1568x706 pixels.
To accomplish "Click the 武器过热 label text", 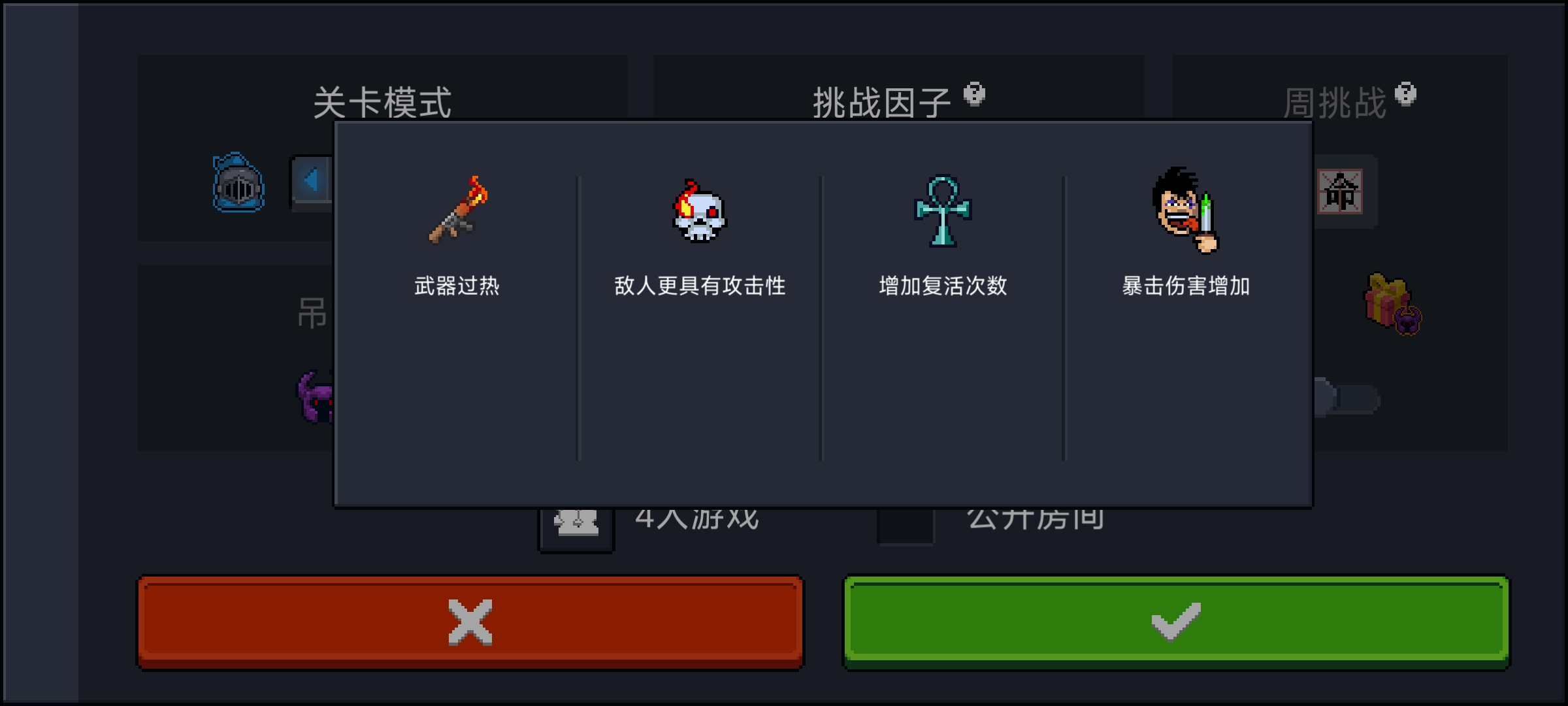I will (x=457, y=286).
